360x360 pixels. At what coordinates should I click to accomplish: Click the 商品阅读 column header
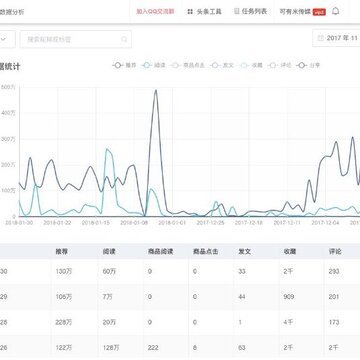tap(160, 252)
